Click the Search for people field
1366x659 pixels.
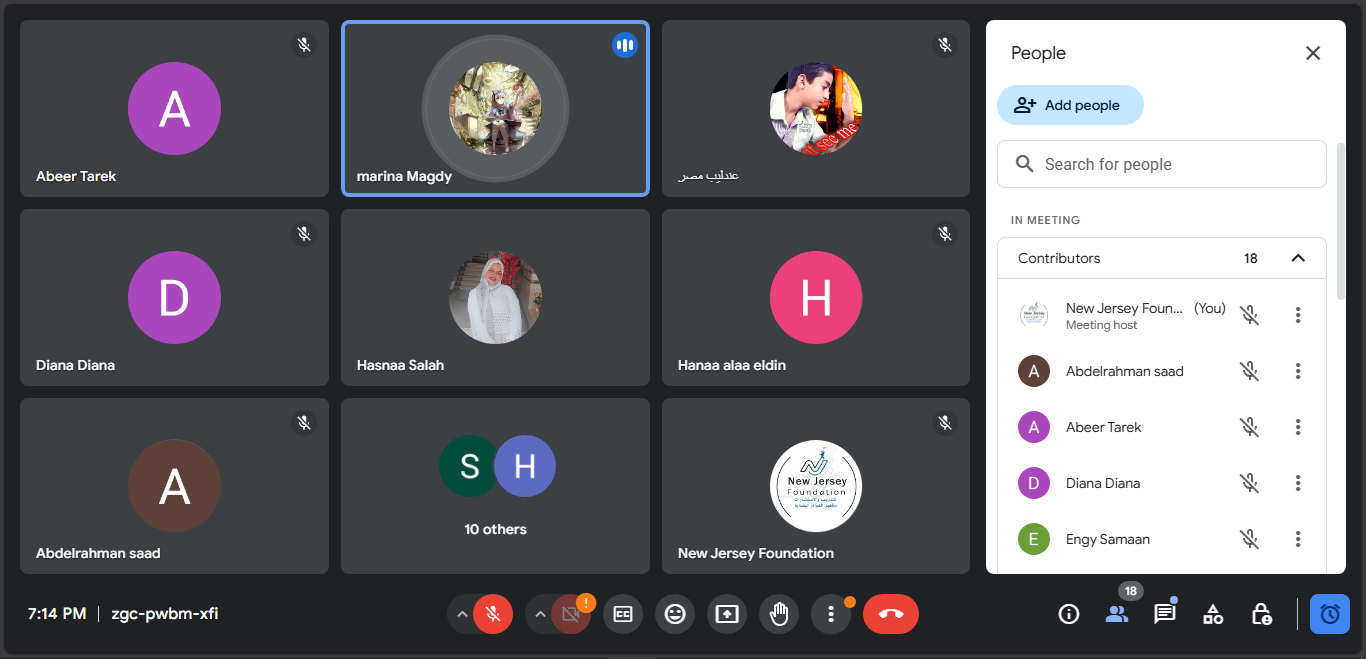(1162, 164)
